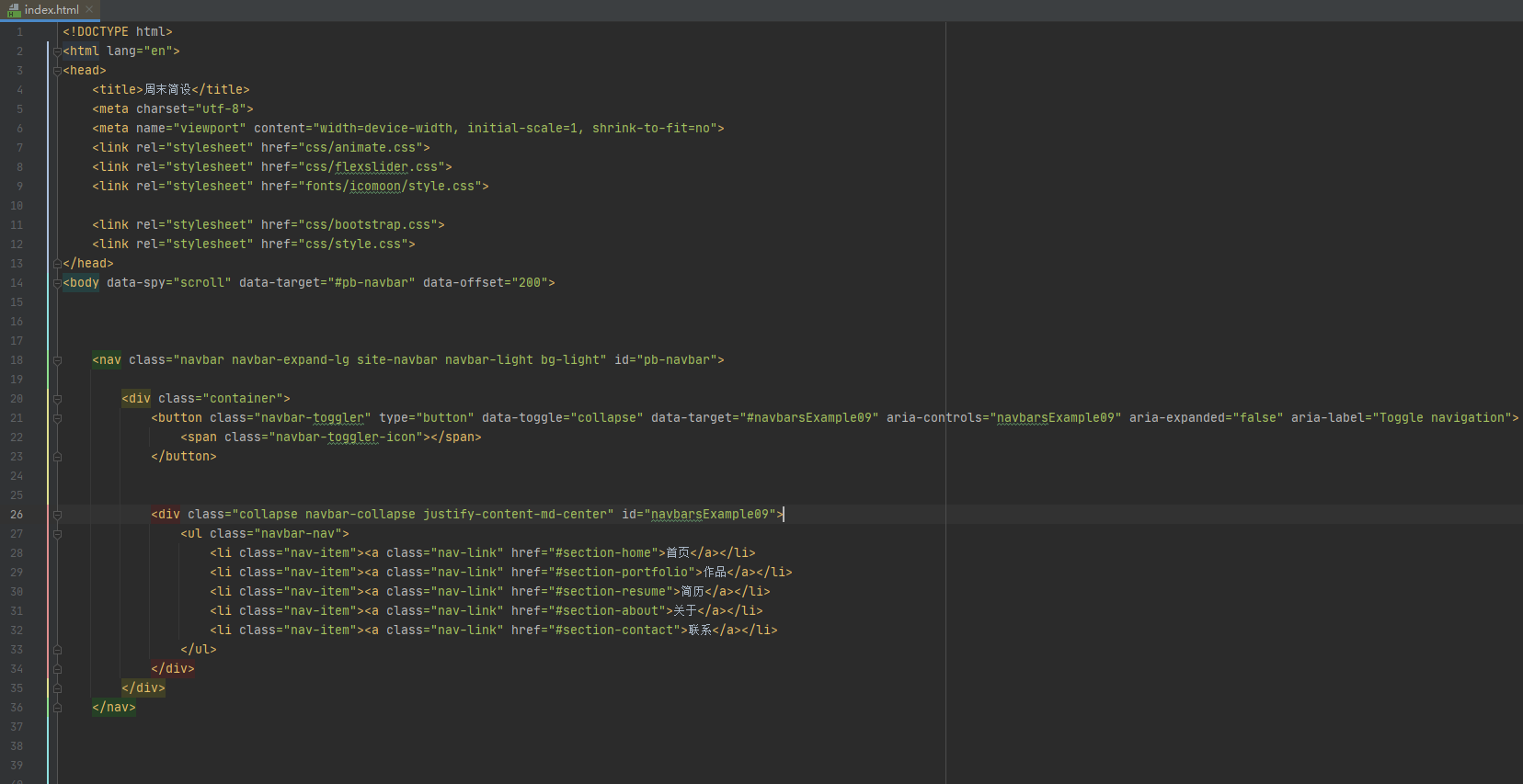Fold the body element on line 14
1523x784 pixels.
tap(57, 283)
